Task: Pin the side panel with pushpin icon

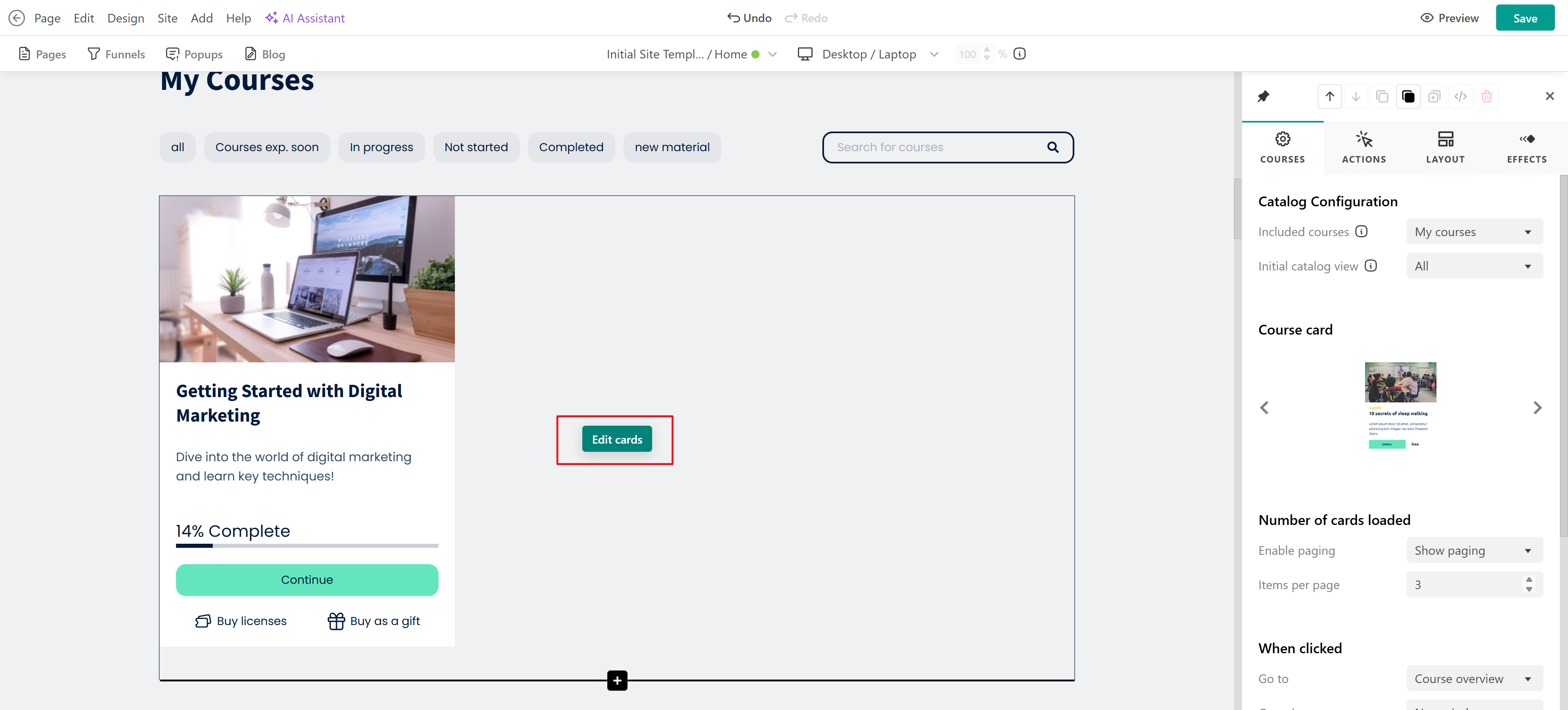Action: coord(1263,96)
